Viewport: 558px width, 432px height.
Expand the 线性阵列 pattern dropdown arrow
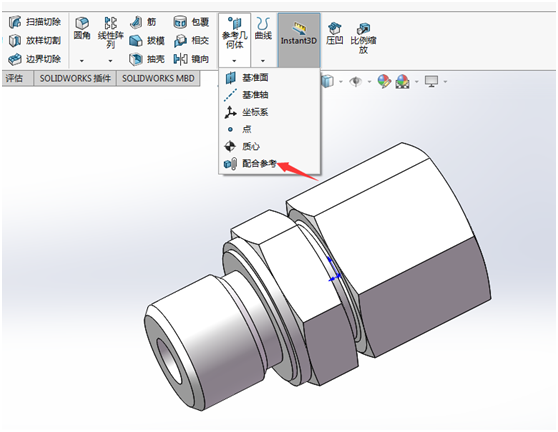click(110, 61)
